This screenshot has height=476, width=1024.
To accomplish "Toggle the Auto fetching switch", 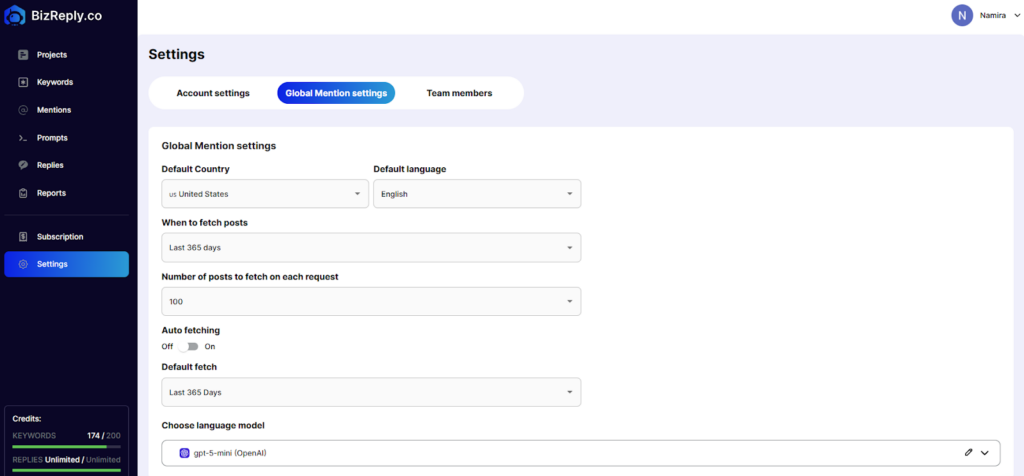I will [x=188, y=346].
